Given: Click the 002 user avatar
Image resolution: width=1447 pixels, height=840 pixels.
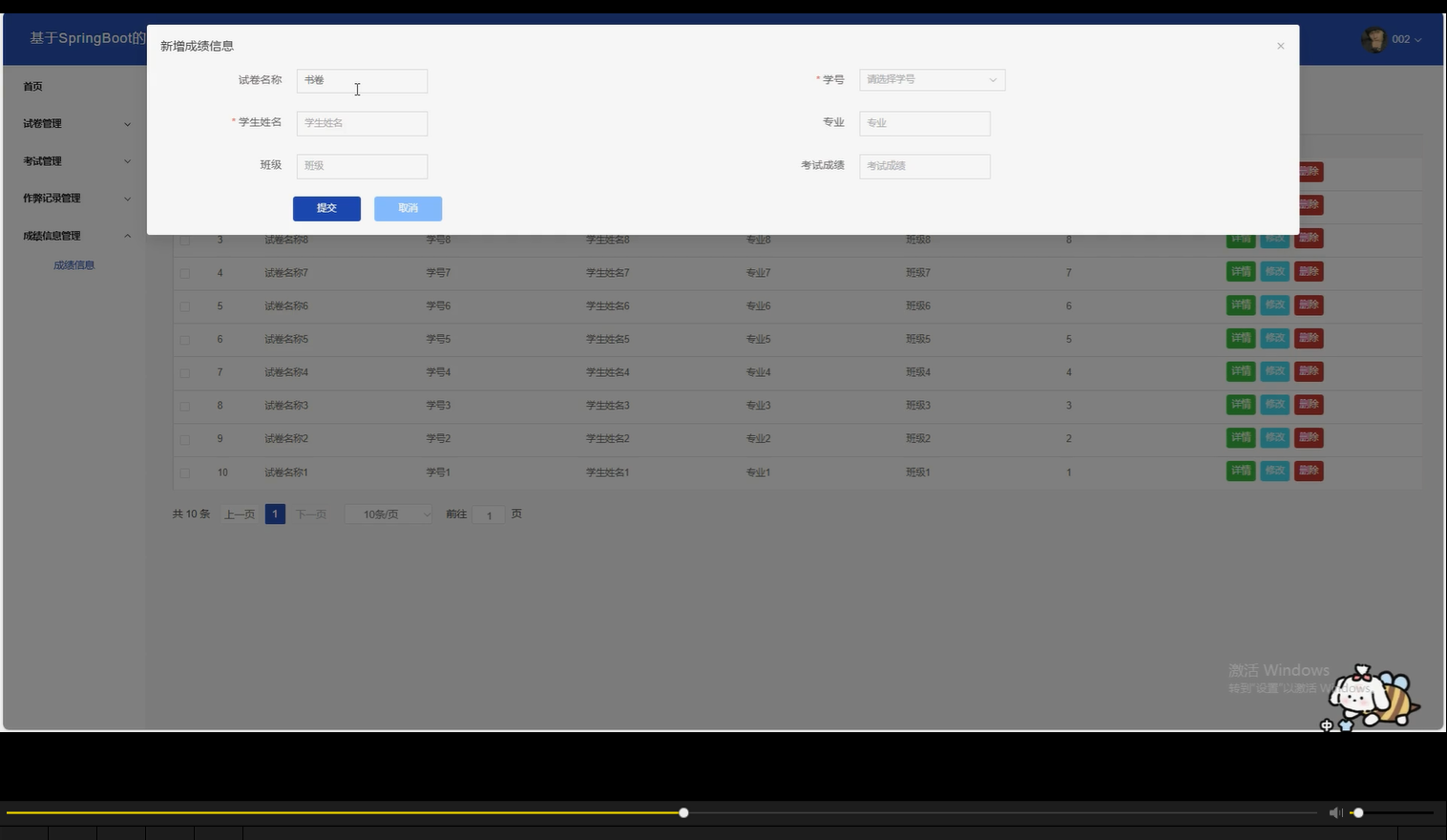Looking at the screenshot, I should (1374, 39).
